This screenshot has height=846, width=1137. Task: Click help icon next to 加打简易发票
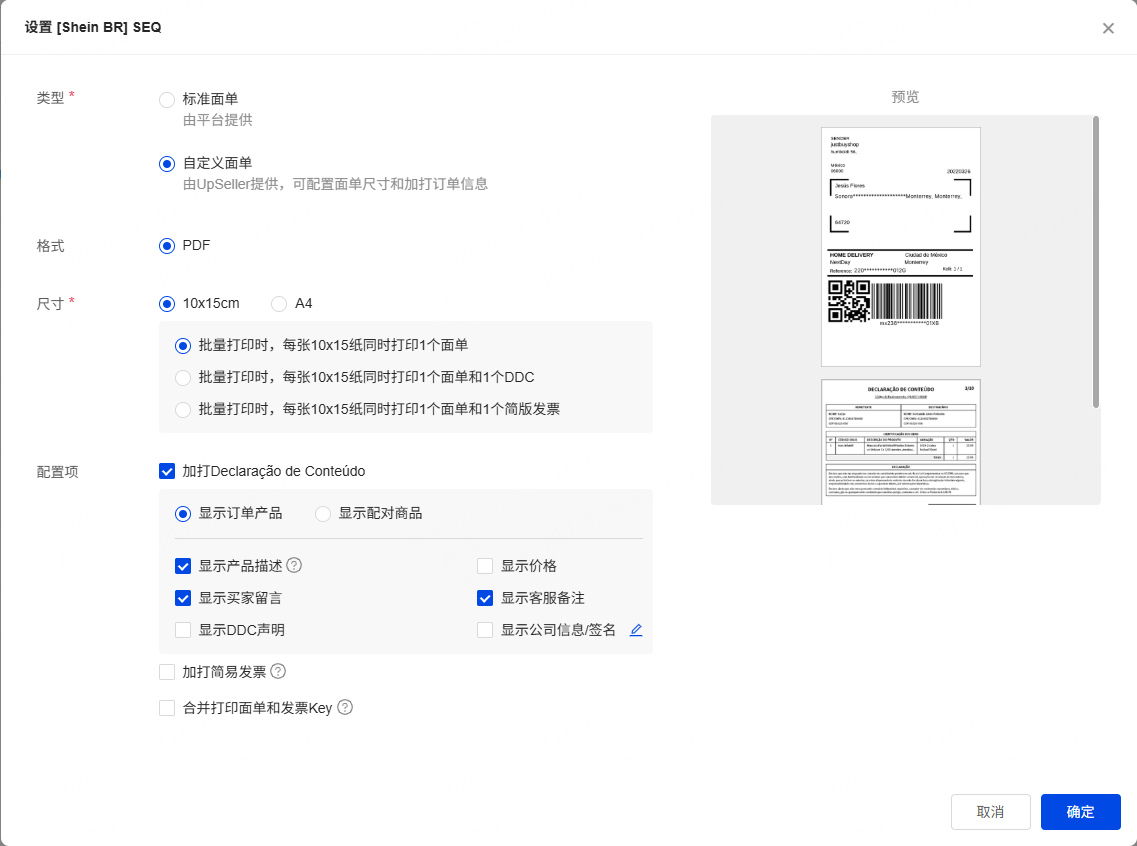coord(278,671)
